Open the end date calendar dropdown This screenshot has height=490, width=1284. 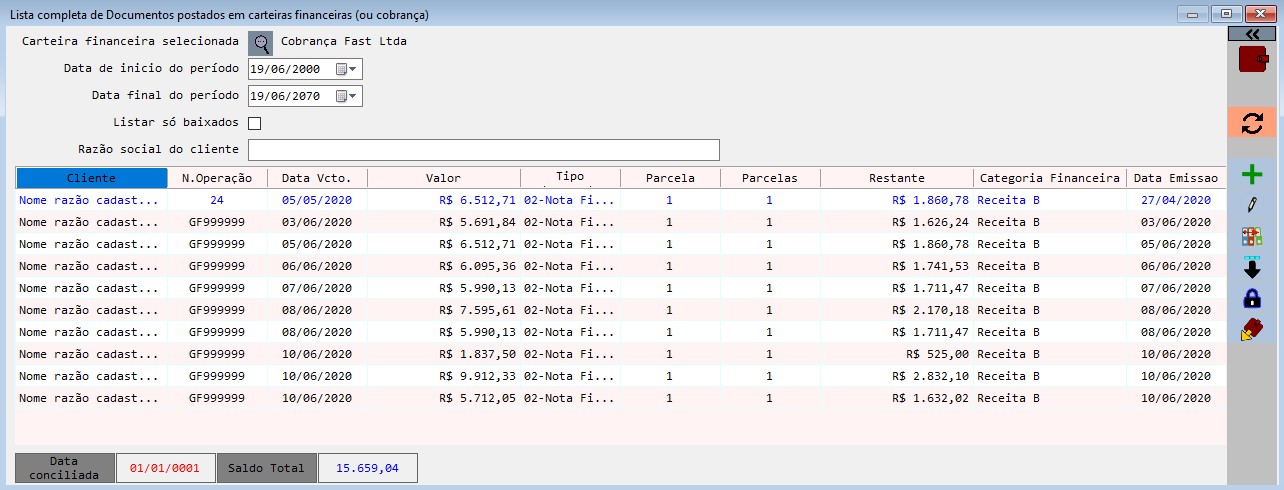346,96
